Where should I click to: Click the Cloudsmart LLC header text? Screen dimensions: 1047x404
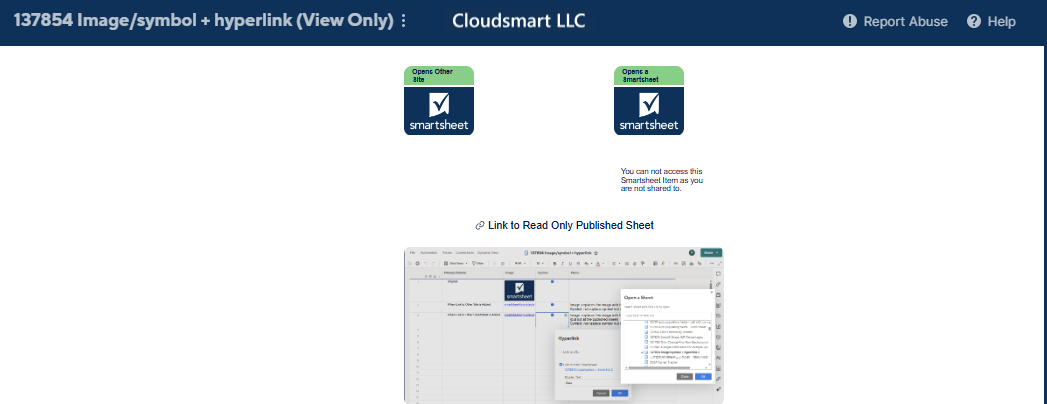(518, 21)
